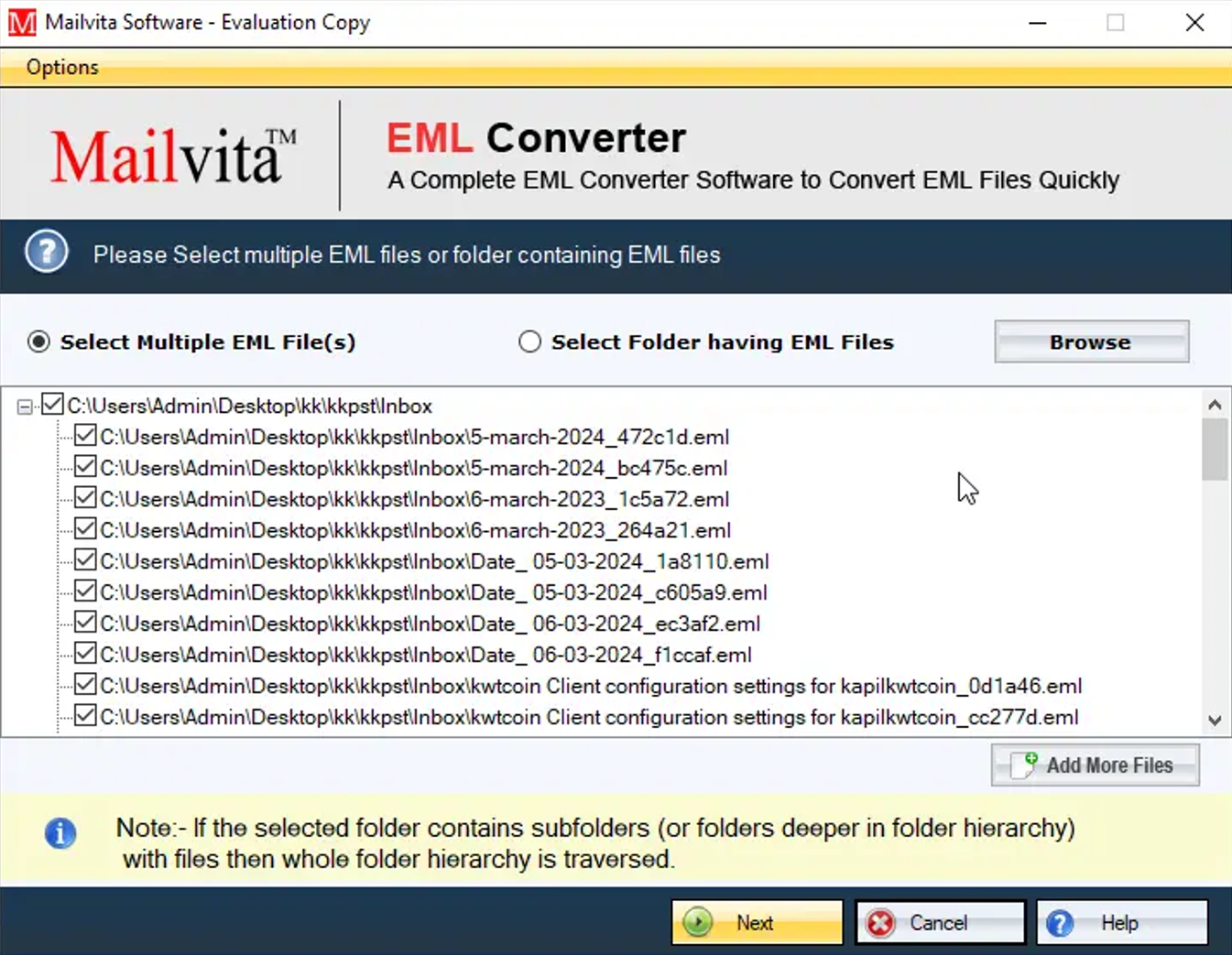Select the Date_ 05-03-2024_c605a9.eml file path
This screenshot has height=955, width=1232.
point(434,592)
